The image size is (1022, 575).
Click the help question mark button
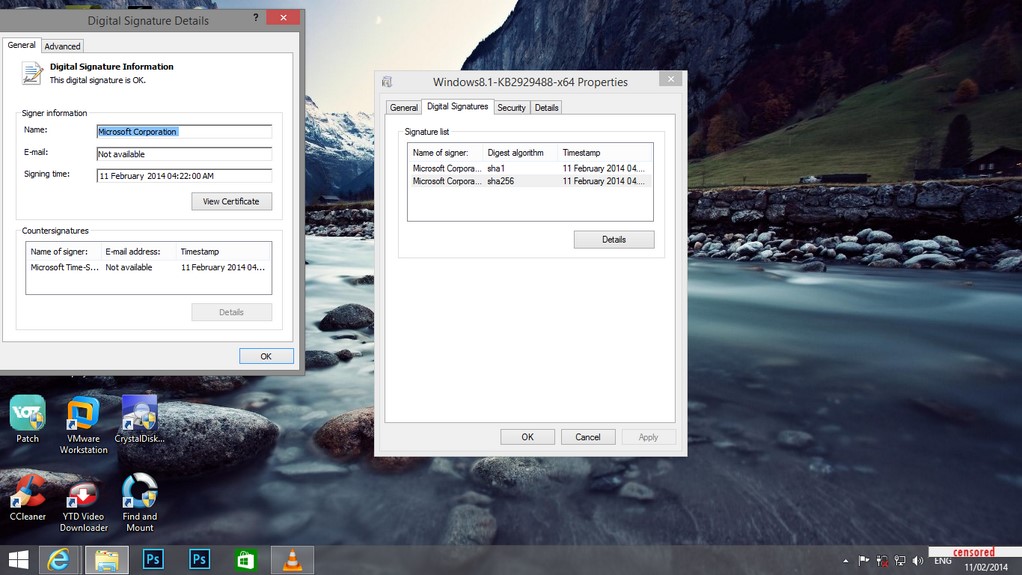[256, 18]
